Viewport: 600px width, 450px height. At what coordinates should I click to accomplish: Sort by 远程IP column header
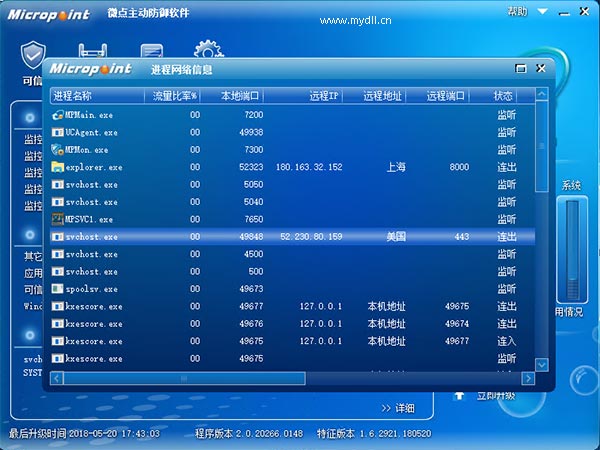point(303,96)
